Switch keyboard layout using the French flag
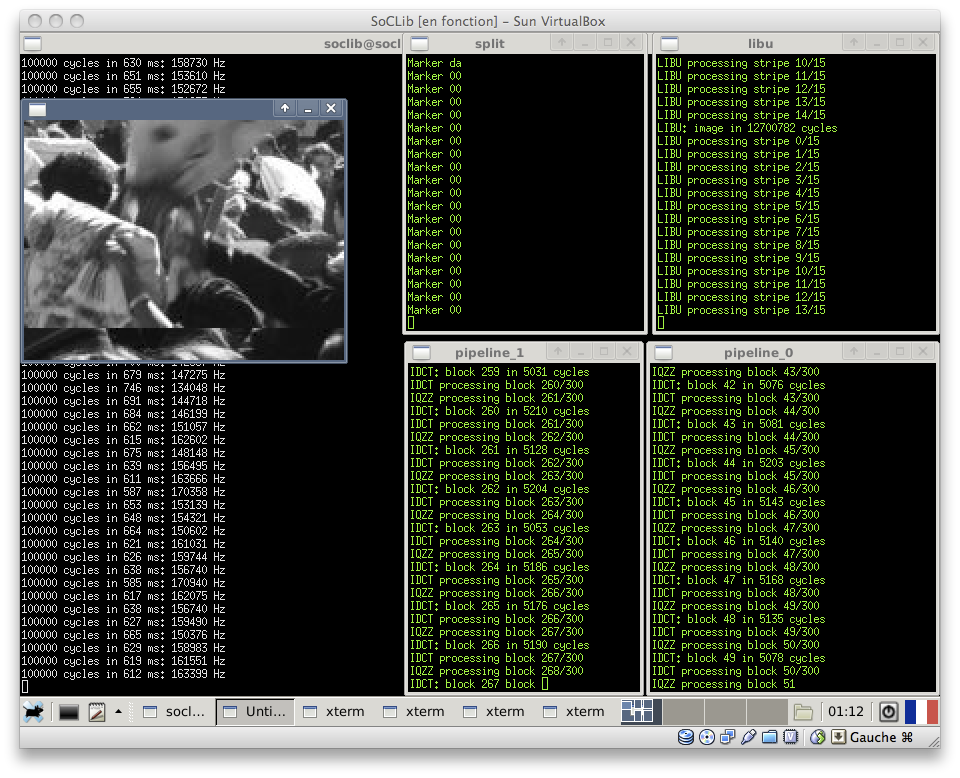Viewport: 960px width, 778px height. 921,711
